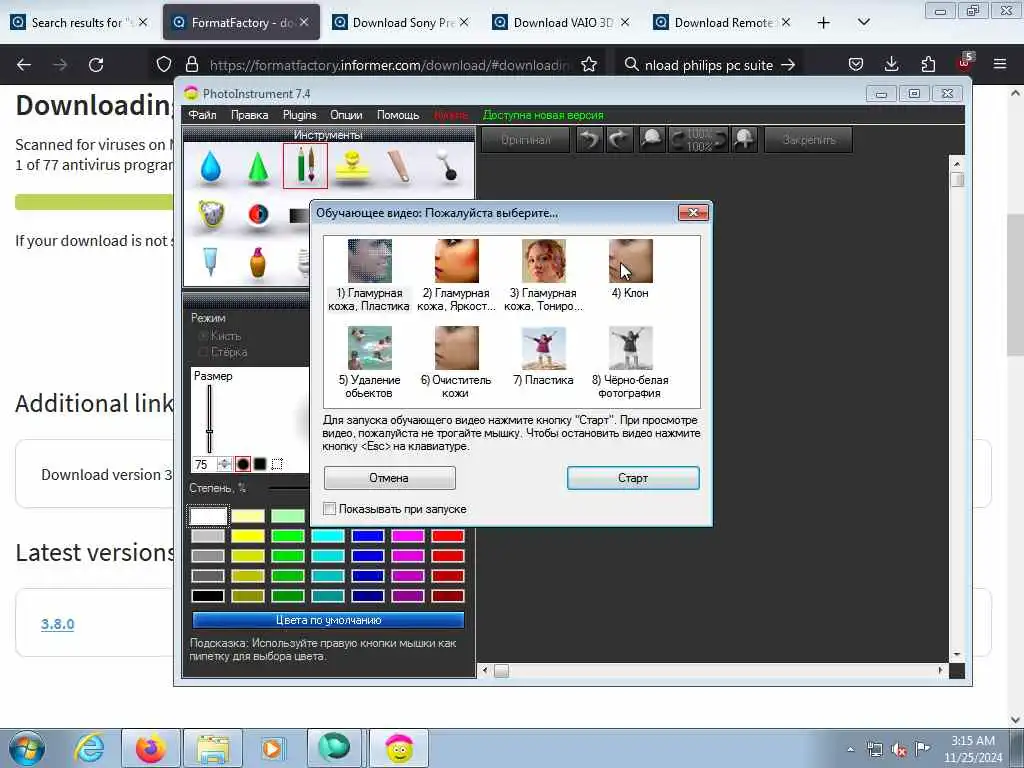Viewport: 1024px width, 768px height.
Task: Select tutorial 3 Гламурная кожа, Тониро
Action: [543, 276]
